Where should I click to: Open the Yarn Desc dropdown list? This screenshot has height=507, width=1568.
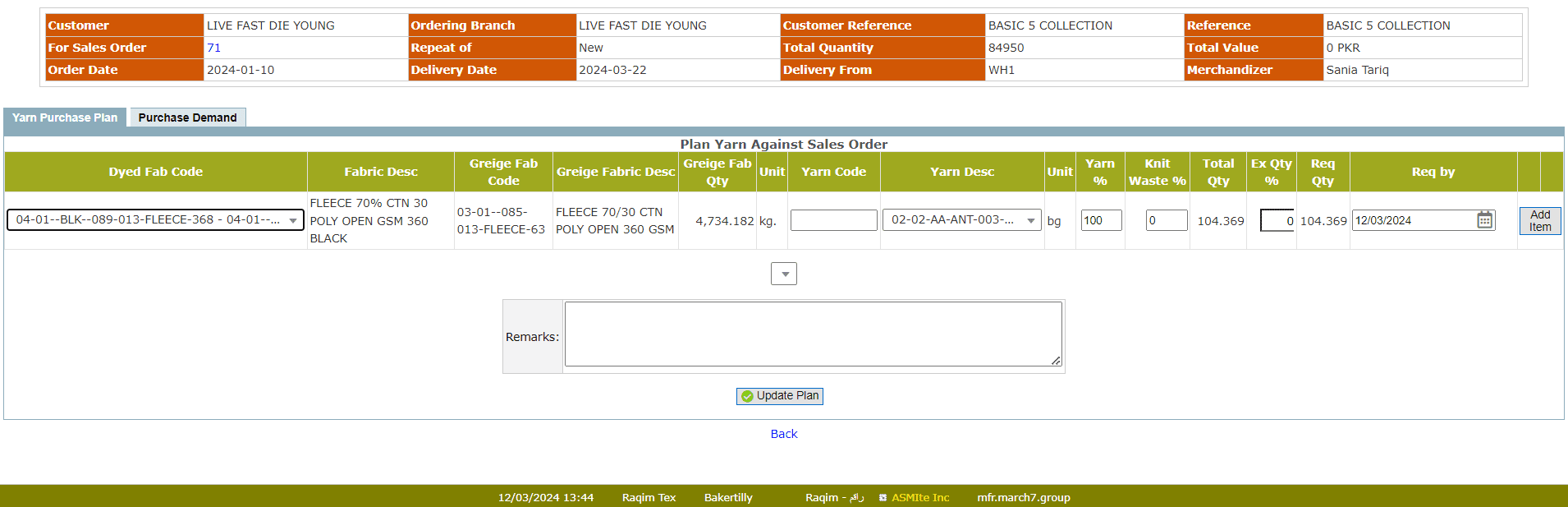point(1031,220)
